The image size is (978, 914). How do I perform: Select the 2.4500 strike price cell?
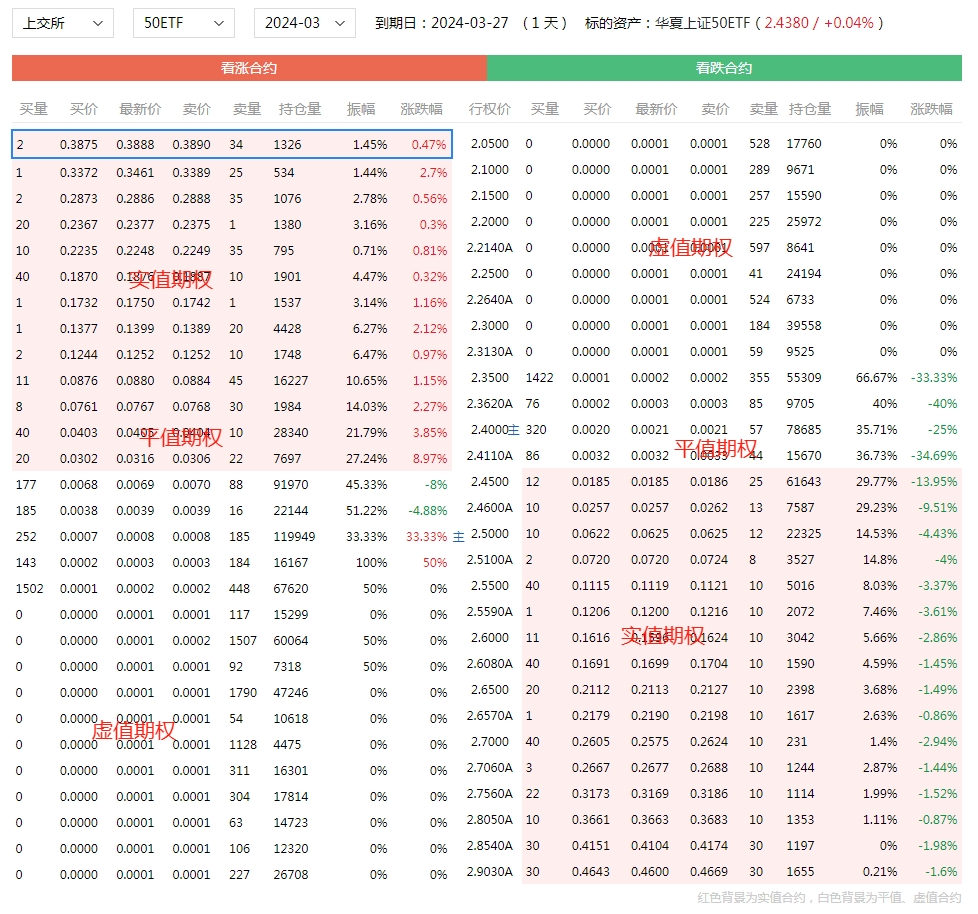tap(489, 482)
